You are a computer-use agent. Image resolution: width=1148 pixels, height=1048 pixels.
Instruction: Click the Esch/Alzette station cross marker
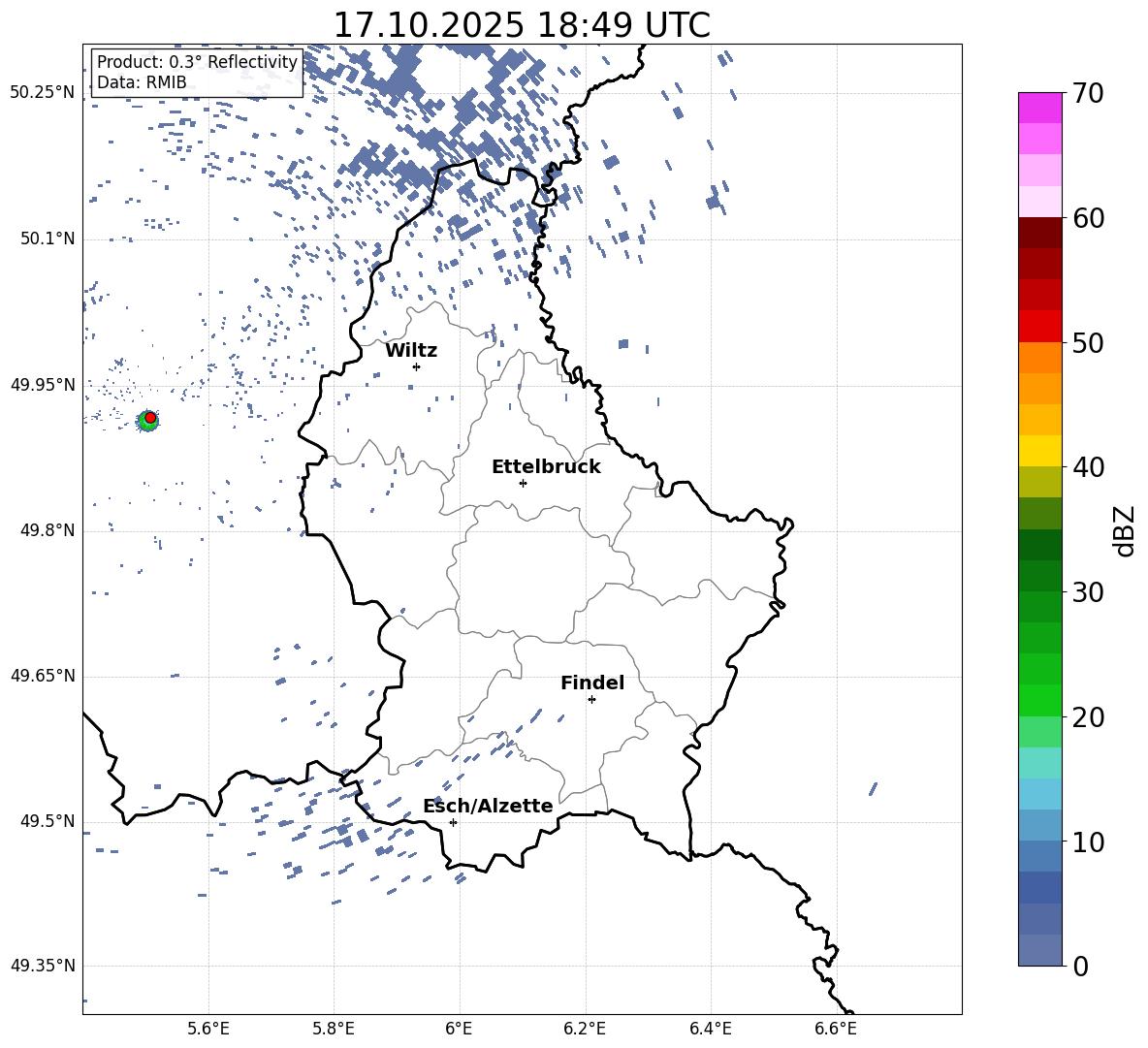[x=453, y=822]
